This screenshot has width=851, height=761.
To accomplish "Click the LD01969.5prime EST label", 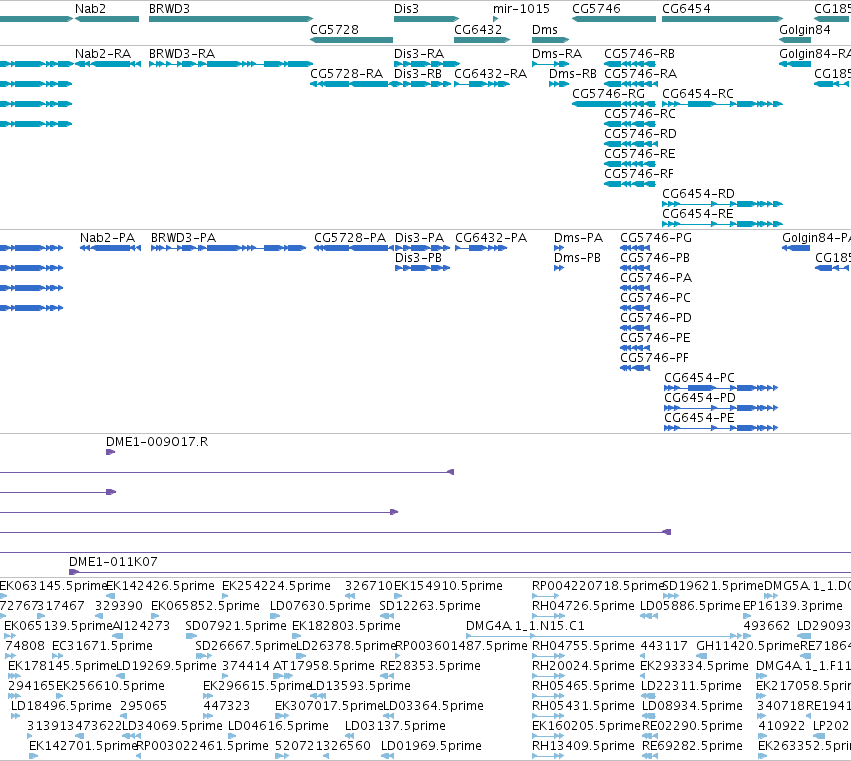I will click(x=431, y=746).
